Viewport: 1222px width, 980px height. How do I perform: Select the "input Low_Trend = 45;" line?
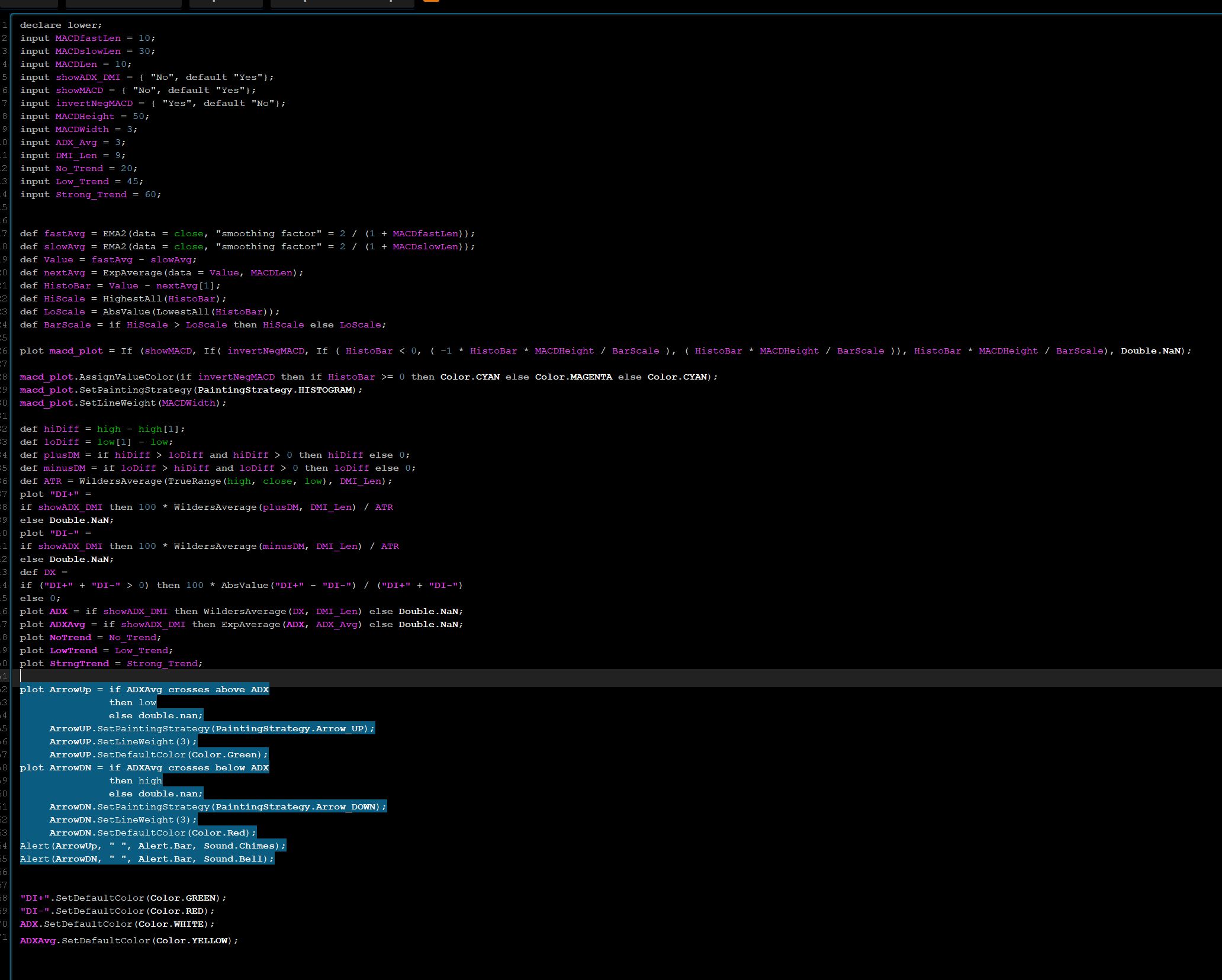coord(82,181)
